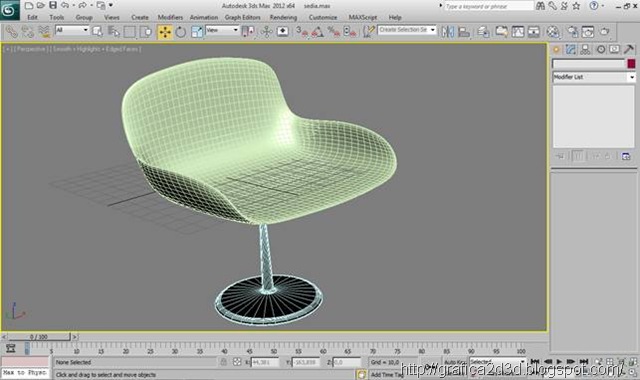Open a file from quick access toolbar
The image size is (640, 380).
(41, 6)
